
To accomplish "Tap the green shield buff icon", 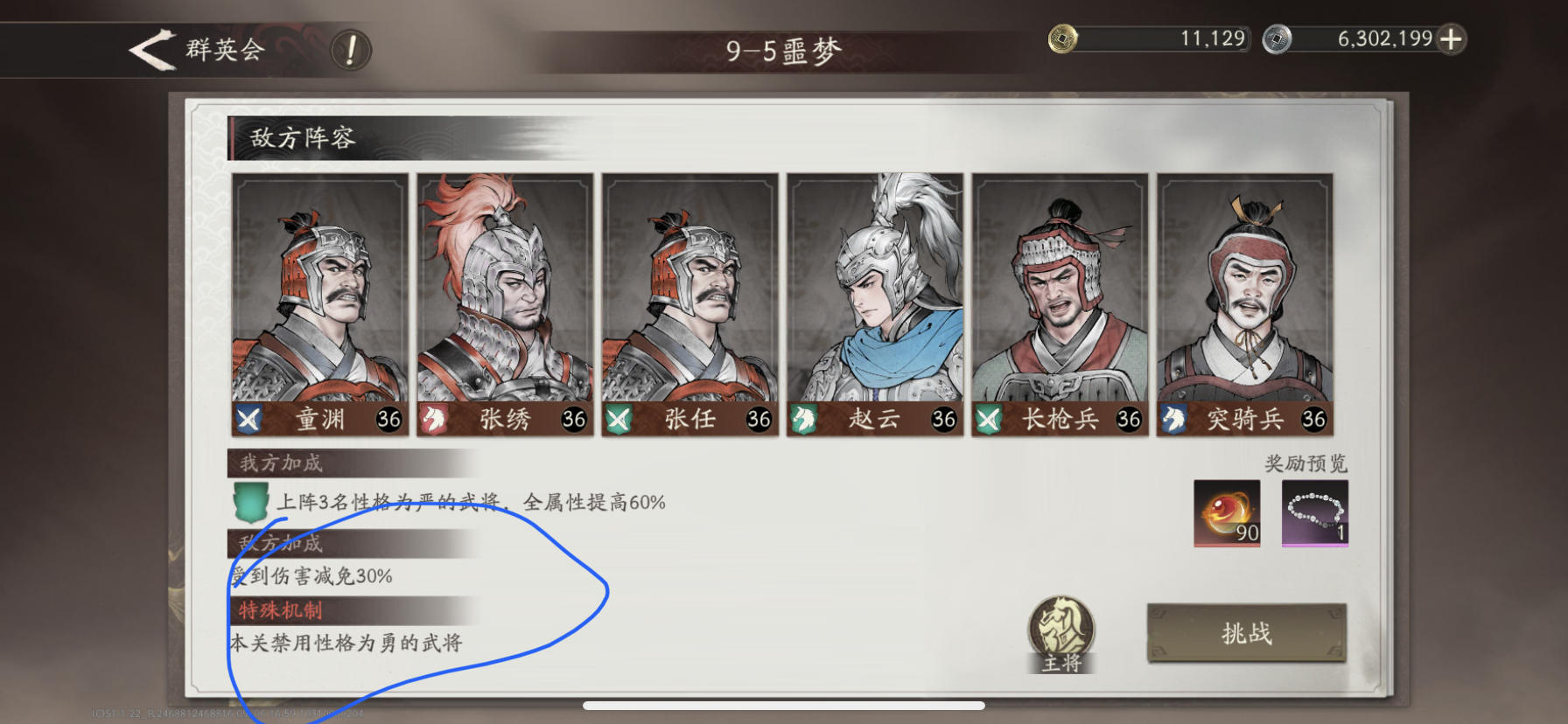I will (250, 502).
